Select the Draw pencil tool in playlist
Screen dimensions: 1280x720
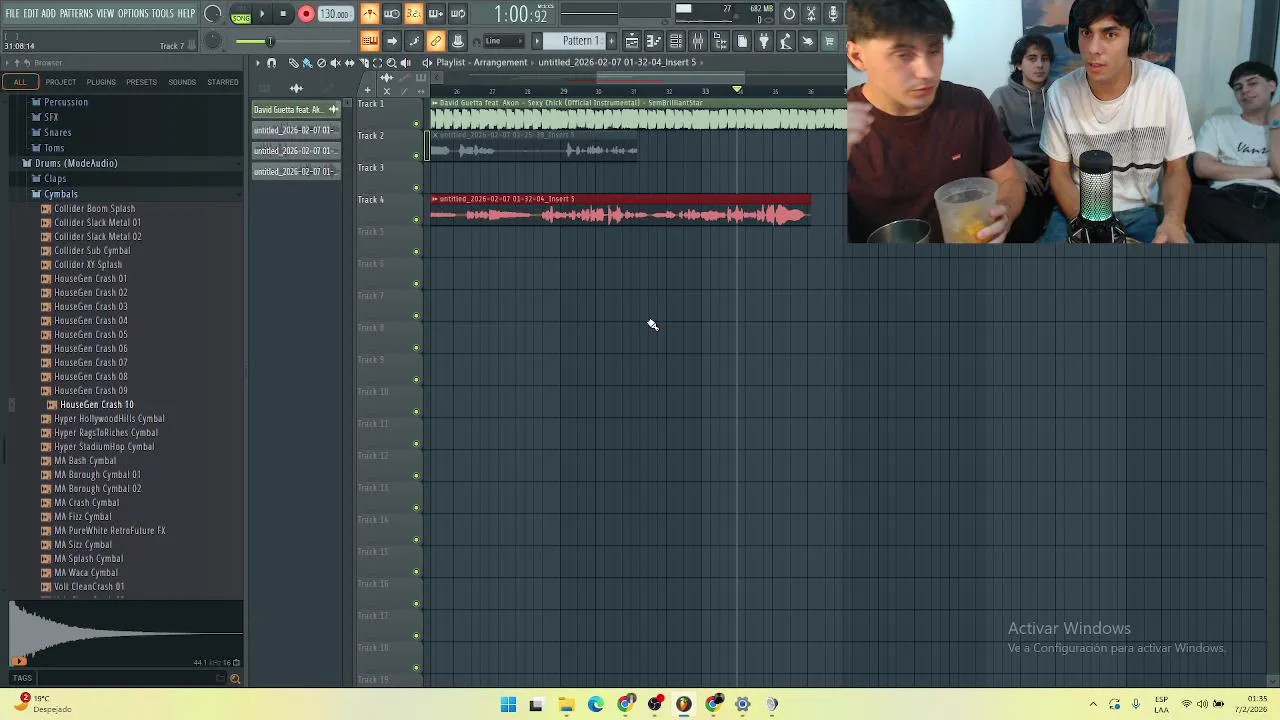tap(293, 62)
